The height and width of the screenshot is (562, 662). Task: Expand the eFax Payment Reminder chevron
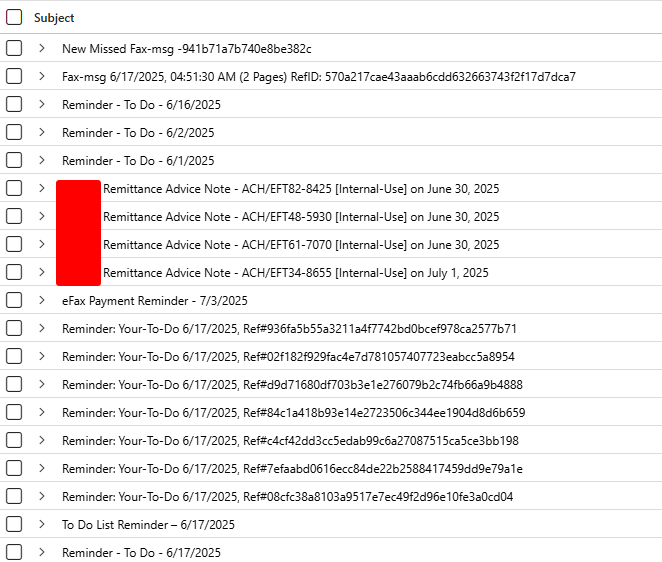(x=41, y=300)
